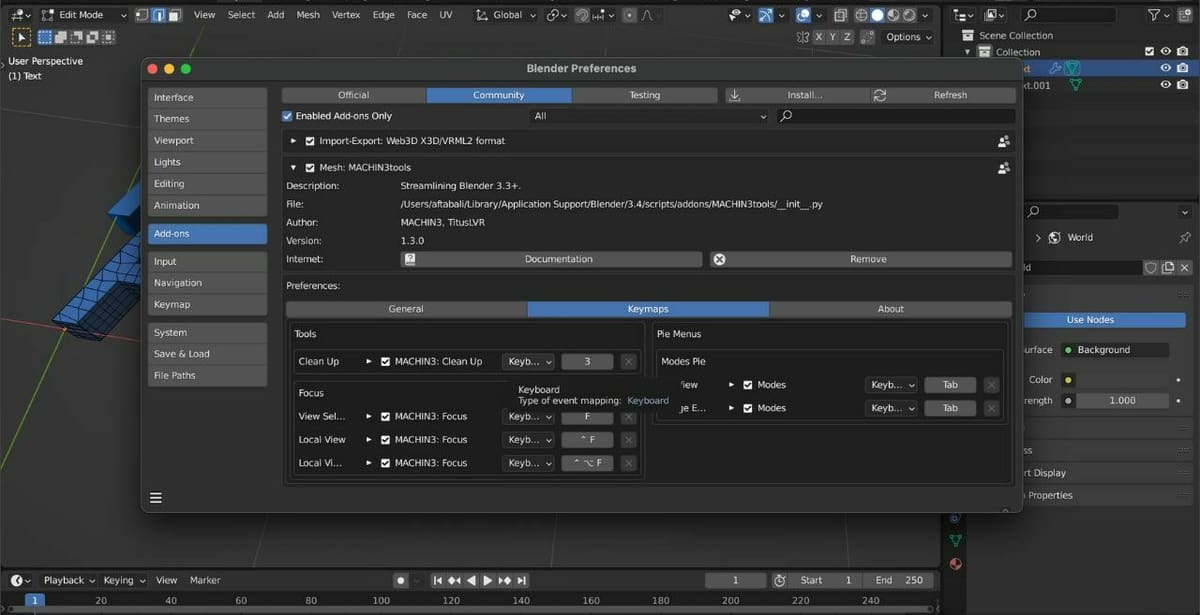The height and width of the screenshot is (615, 1200).
Task: Click the Material properties tab icon
Action: coord(956,563)
